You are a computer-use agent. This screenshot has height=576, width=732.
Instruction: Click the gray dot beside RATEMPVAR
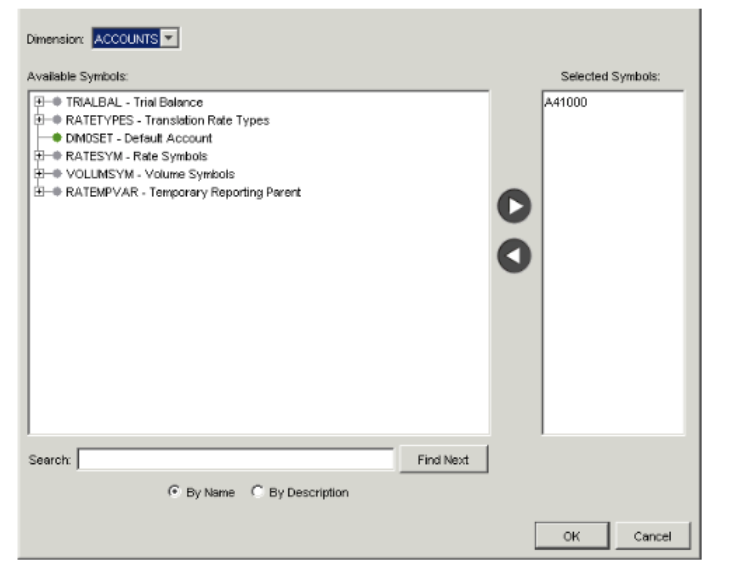[x=57, y=192]
